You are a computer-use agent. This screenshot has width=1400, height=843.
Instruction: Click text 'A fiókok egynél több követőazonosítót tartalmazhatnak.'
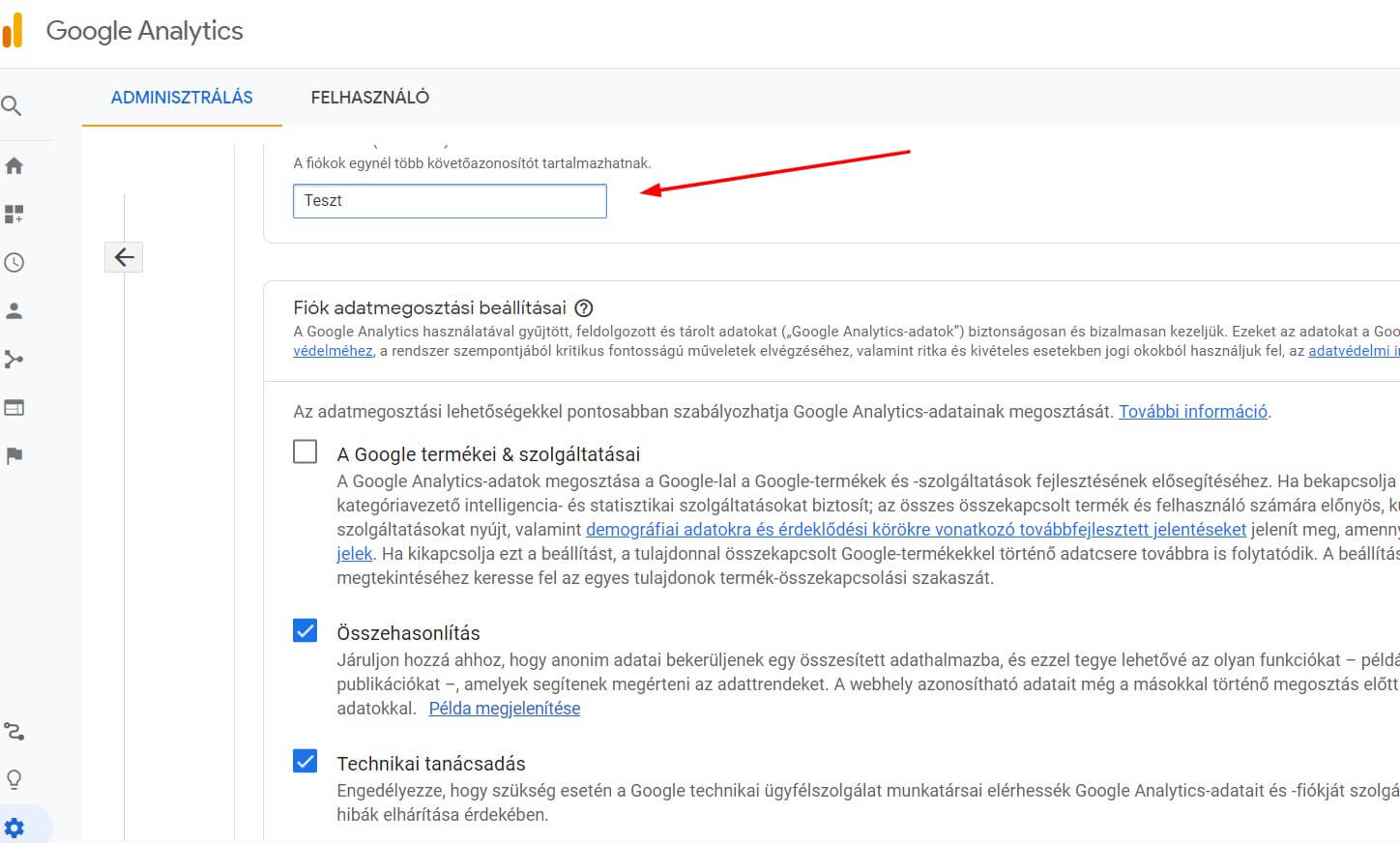pyautogui.click(x=472, y=163)
